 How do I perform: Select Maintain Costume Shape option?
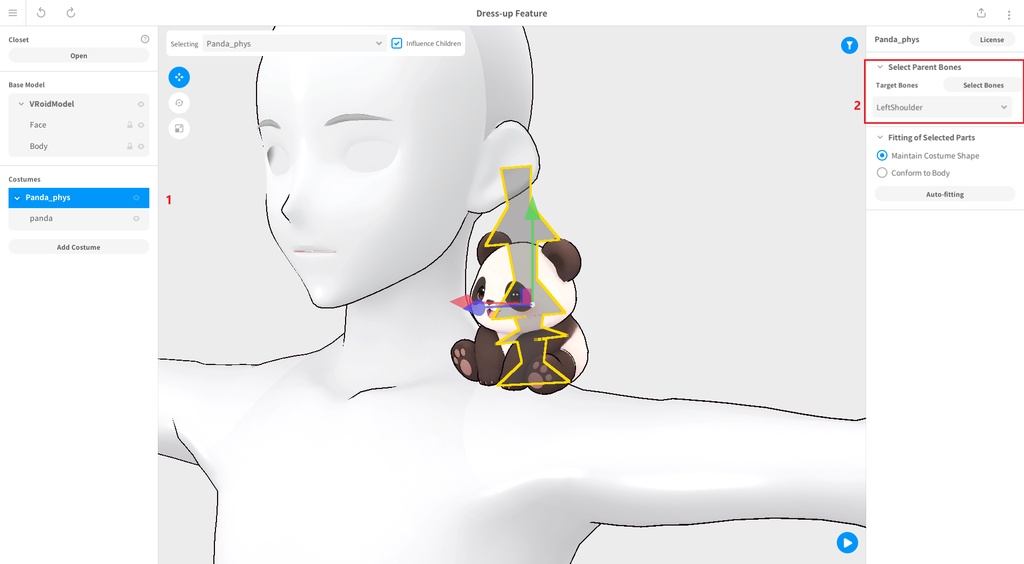pos(882,155)
